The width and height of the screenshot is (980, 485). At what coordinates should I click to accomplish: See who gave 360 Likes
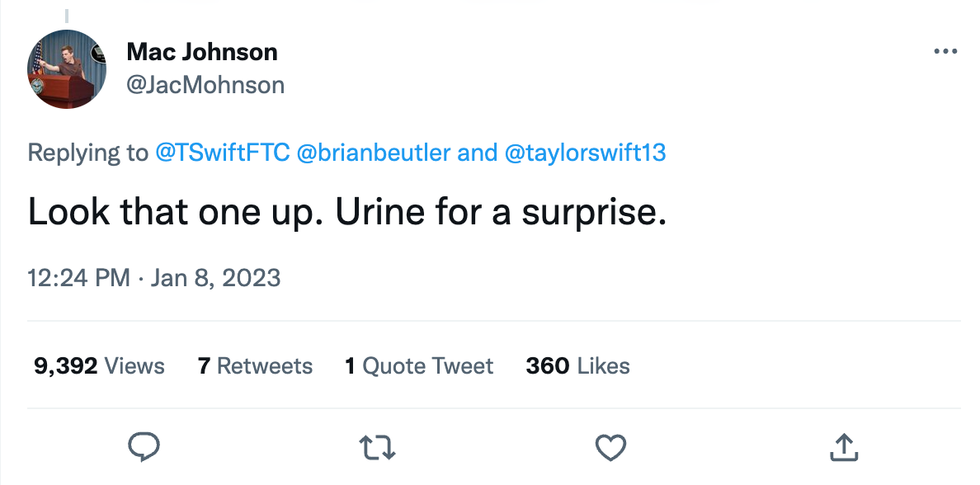click(x=577, y=366)
